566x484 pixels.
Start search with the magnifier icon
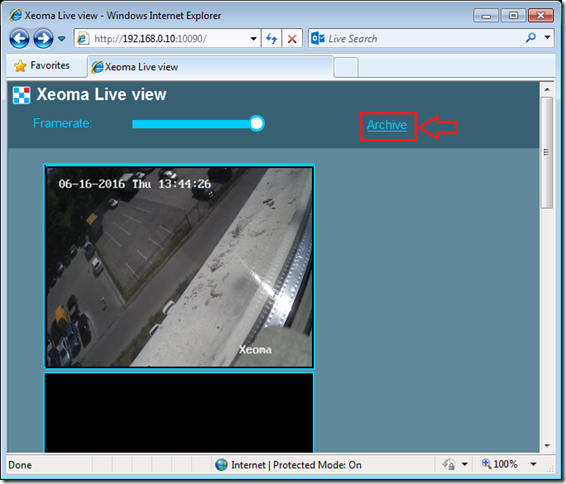531,38
